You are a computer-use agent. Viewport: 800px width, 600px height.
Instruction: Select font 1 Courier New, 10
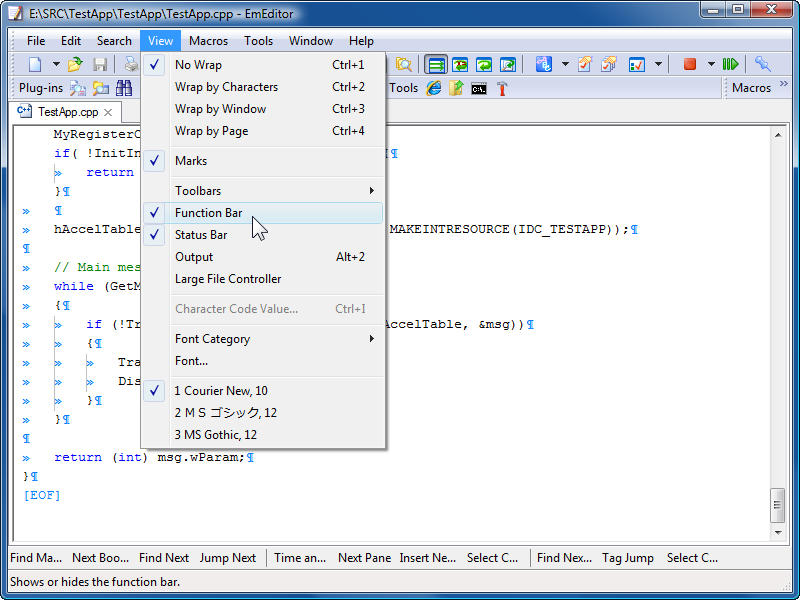tap(263, 391)
